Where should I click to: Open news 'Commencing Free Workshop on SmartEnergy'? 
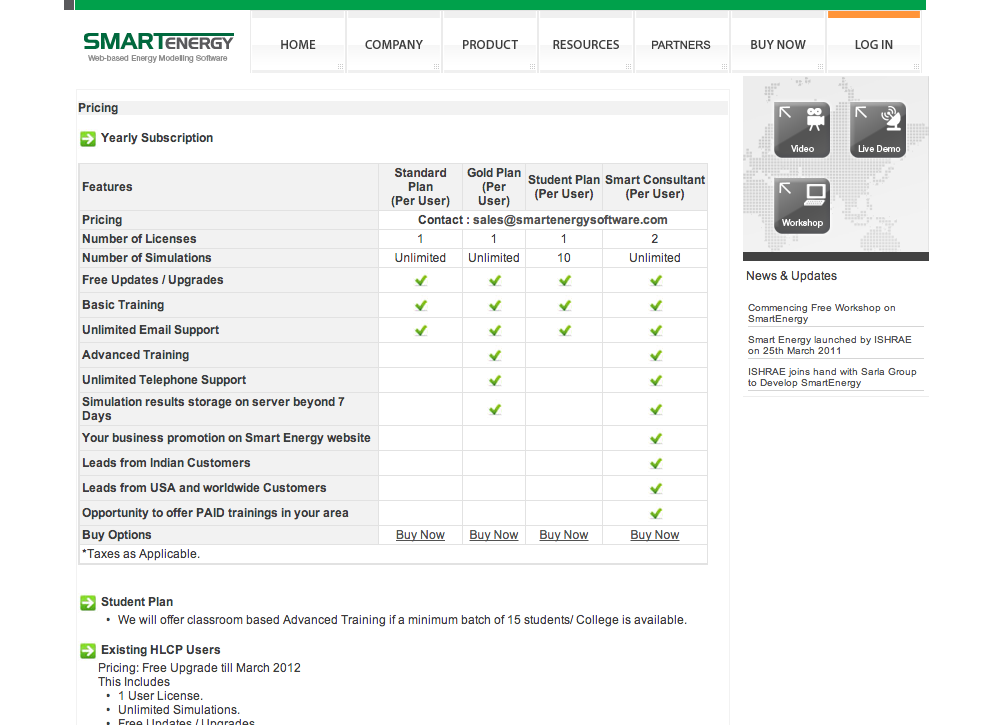pyautogui.click(x=821, y=313)
